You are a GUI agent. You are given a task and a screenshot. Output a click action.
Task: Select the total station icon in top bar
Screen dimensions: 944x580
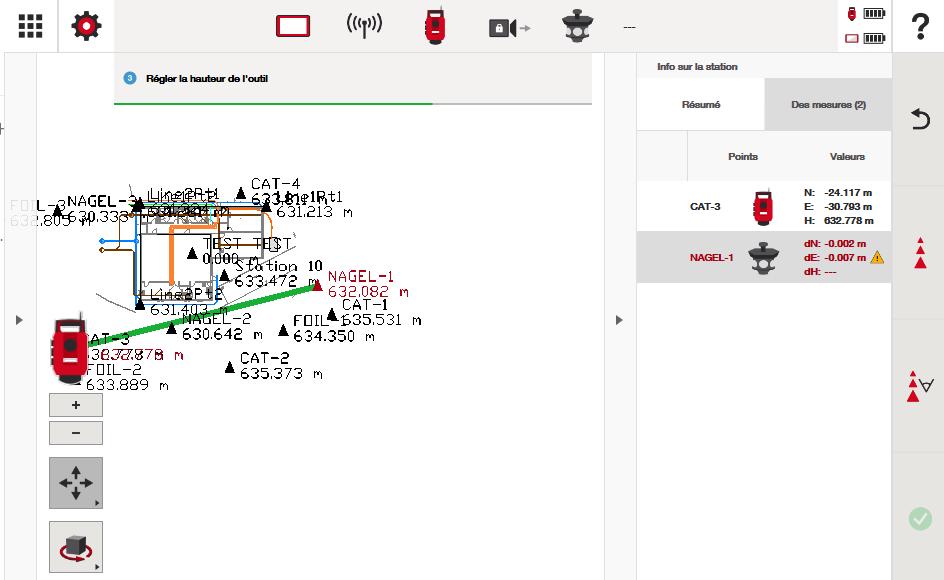click(434, 27)
